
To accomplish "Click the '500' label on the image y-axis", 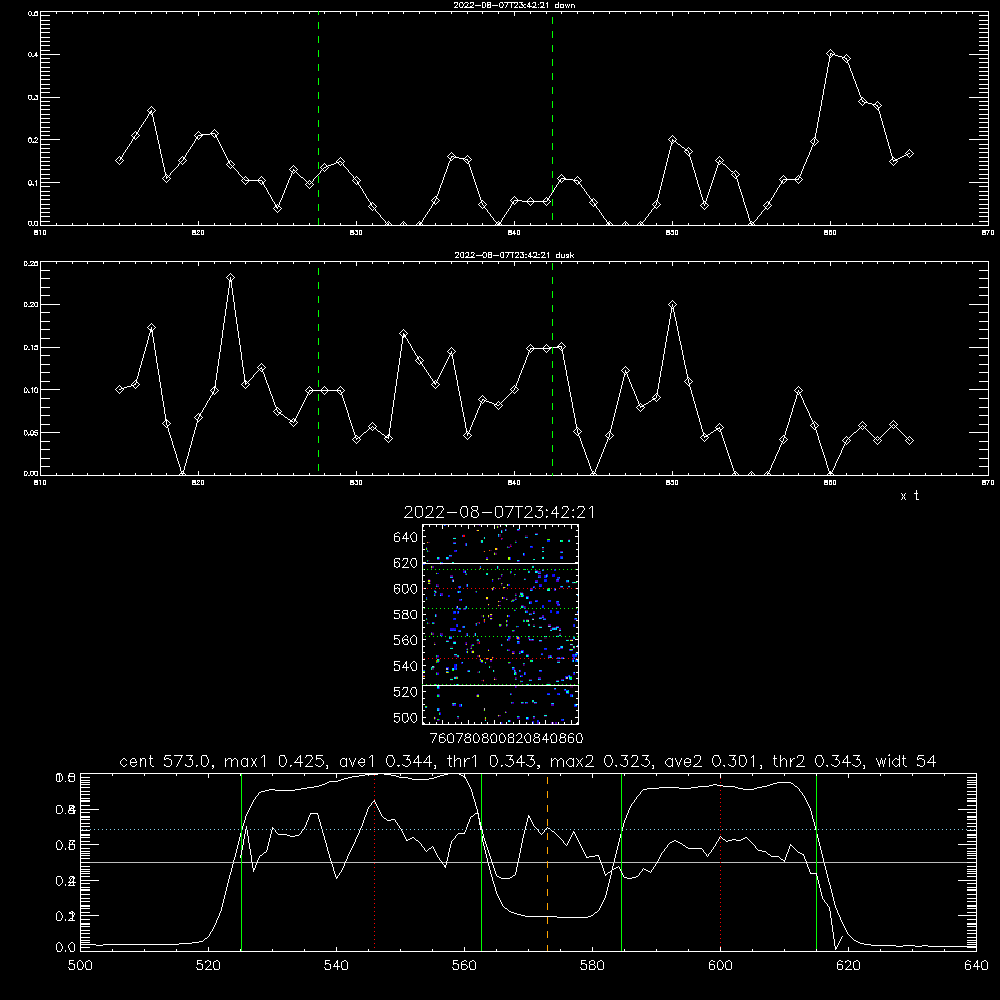I will pos(406,717).
